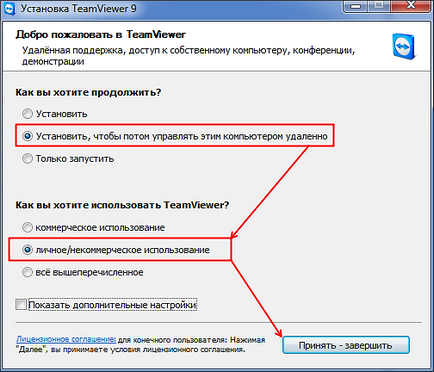The image size is (434, 372).
Task: Click the blue TeamViewer logo in header
Action: tap(404, 46)
